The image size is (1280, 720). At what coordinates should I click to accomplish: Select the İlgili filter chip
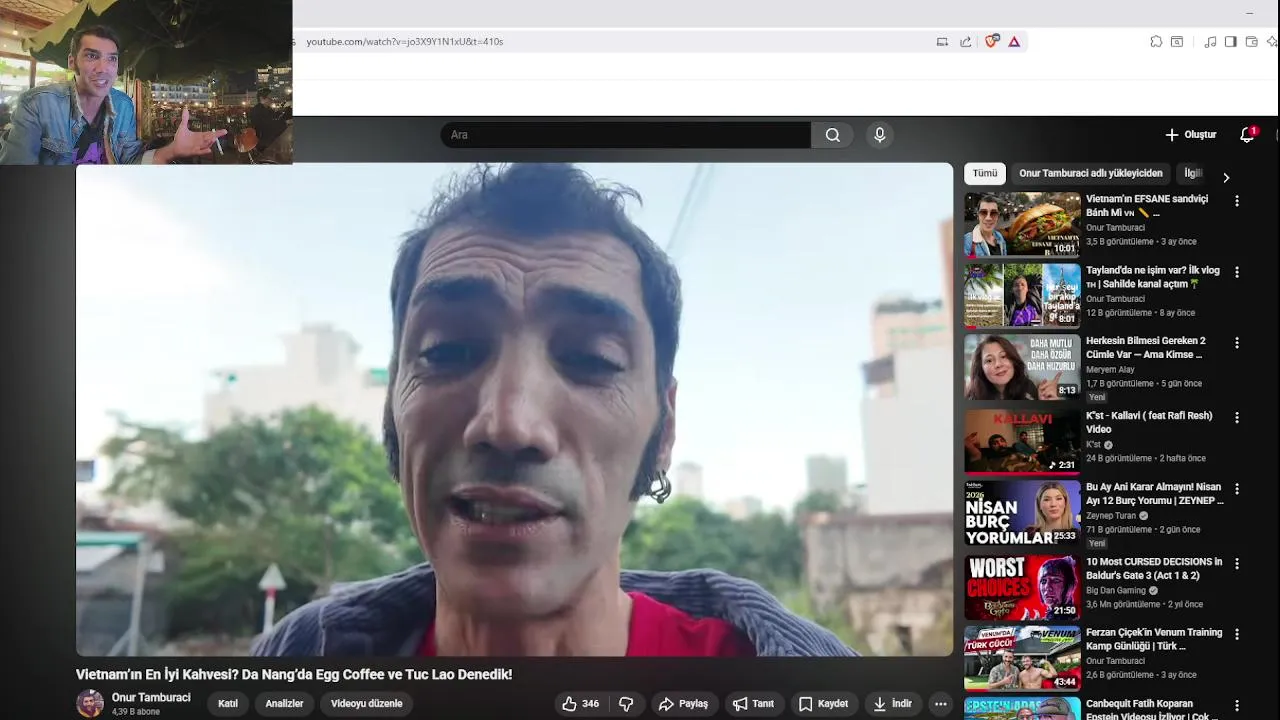click(1193, 173)
